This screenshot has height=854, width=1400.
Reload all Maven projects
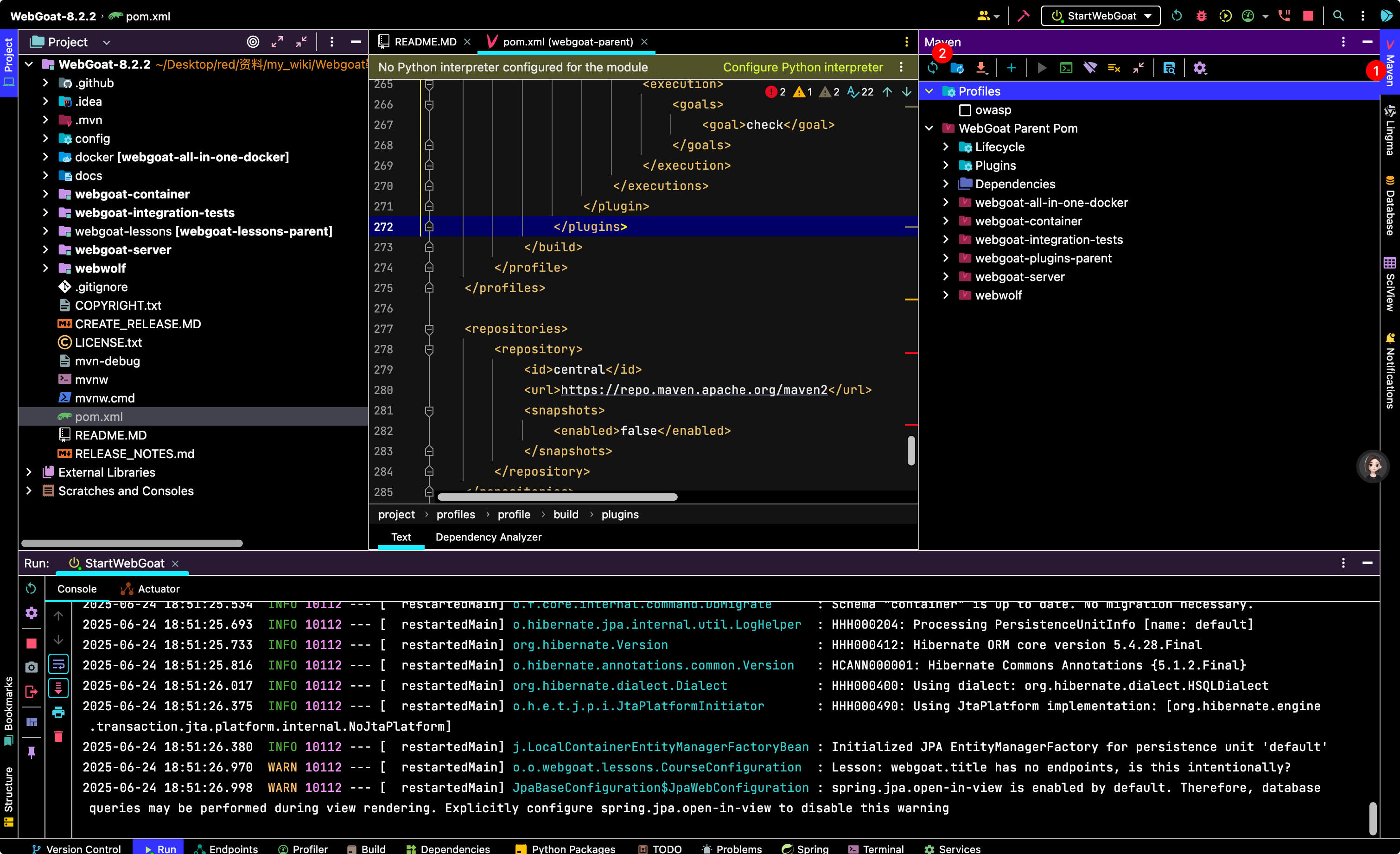(932, 68)
